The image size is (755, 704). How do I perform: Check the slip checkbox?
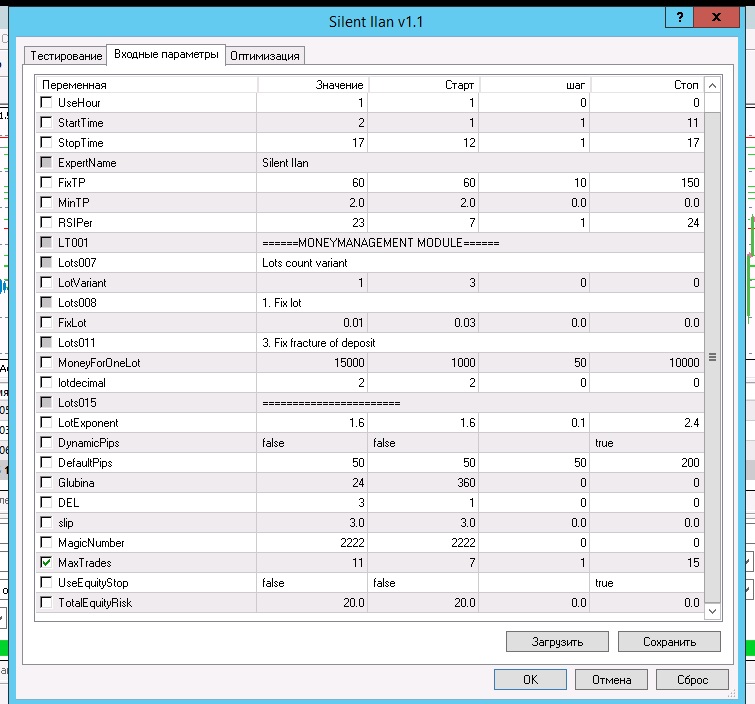coord(46,522)
